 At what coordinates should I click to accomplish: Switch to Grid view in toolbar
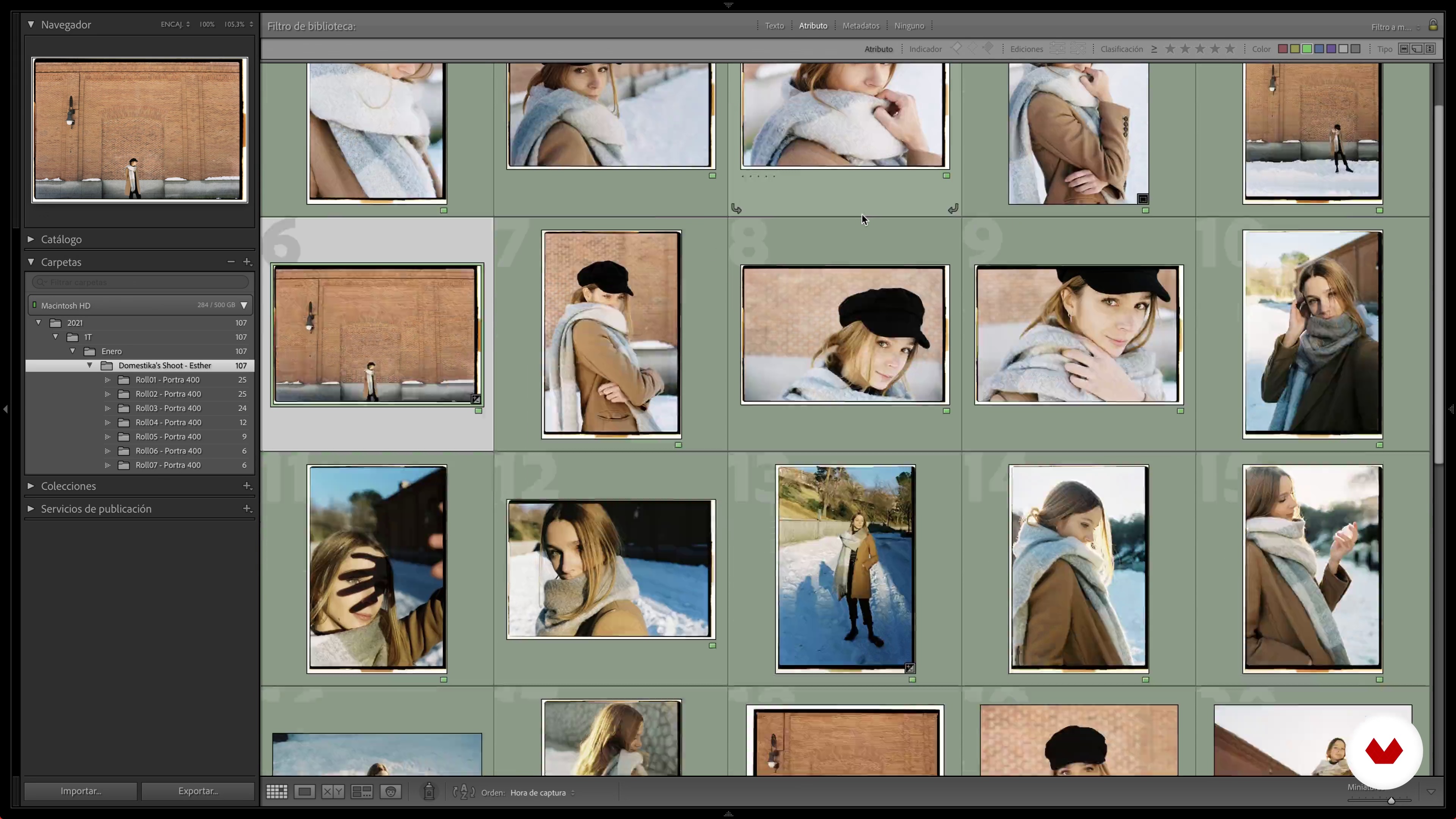point(276,792)
